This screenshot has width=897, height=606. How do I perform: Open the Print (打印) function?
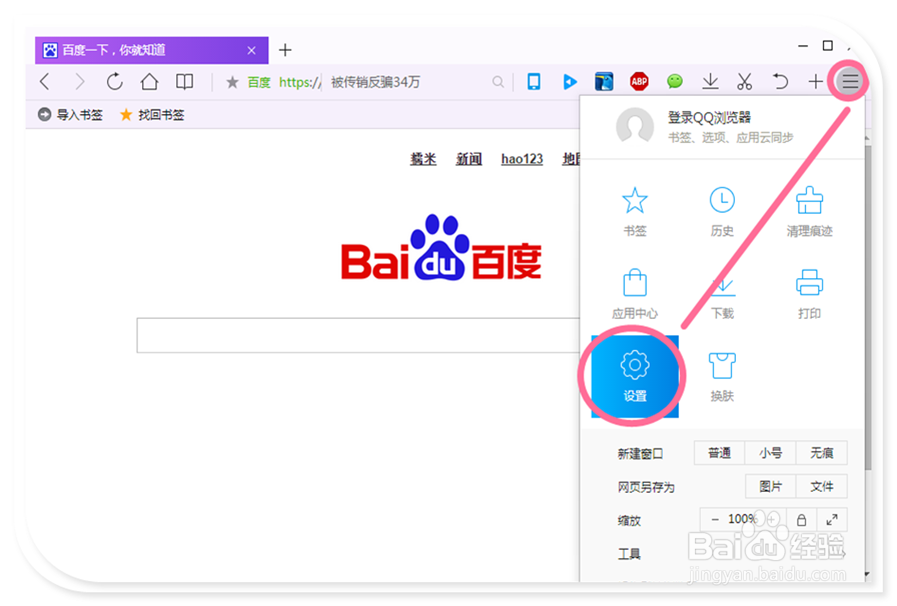[808, 293]
